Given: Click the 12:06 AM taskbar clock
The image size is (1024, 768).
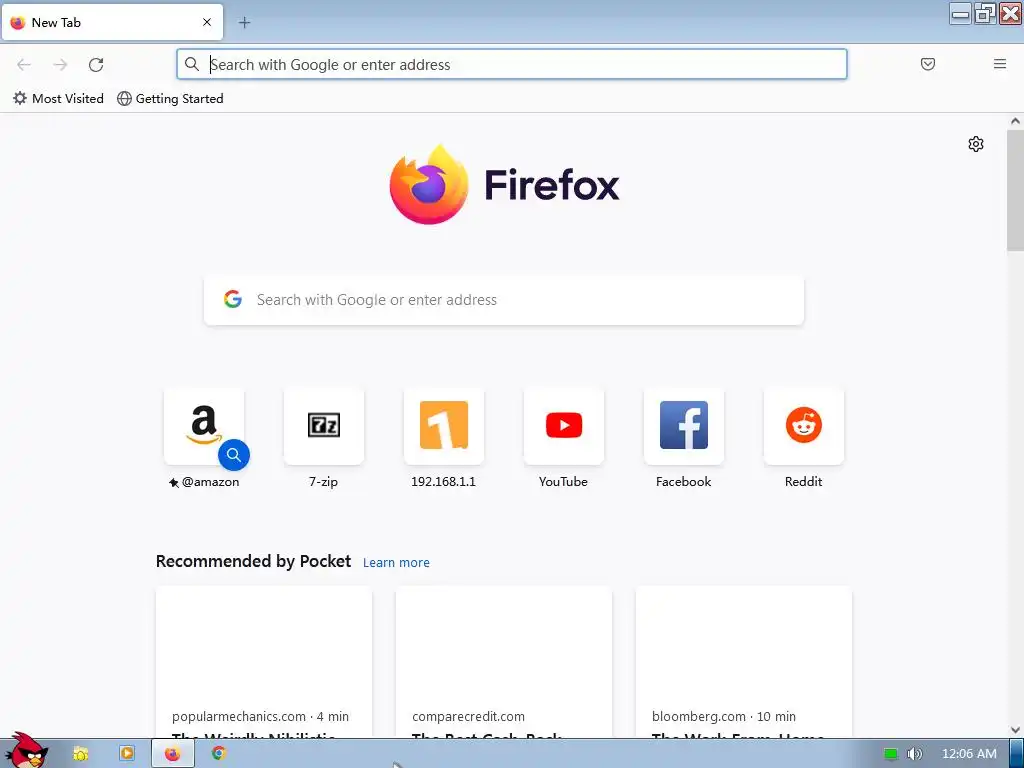Looking at the screenshot, I should pyautogui.click(x=969, y=754).
